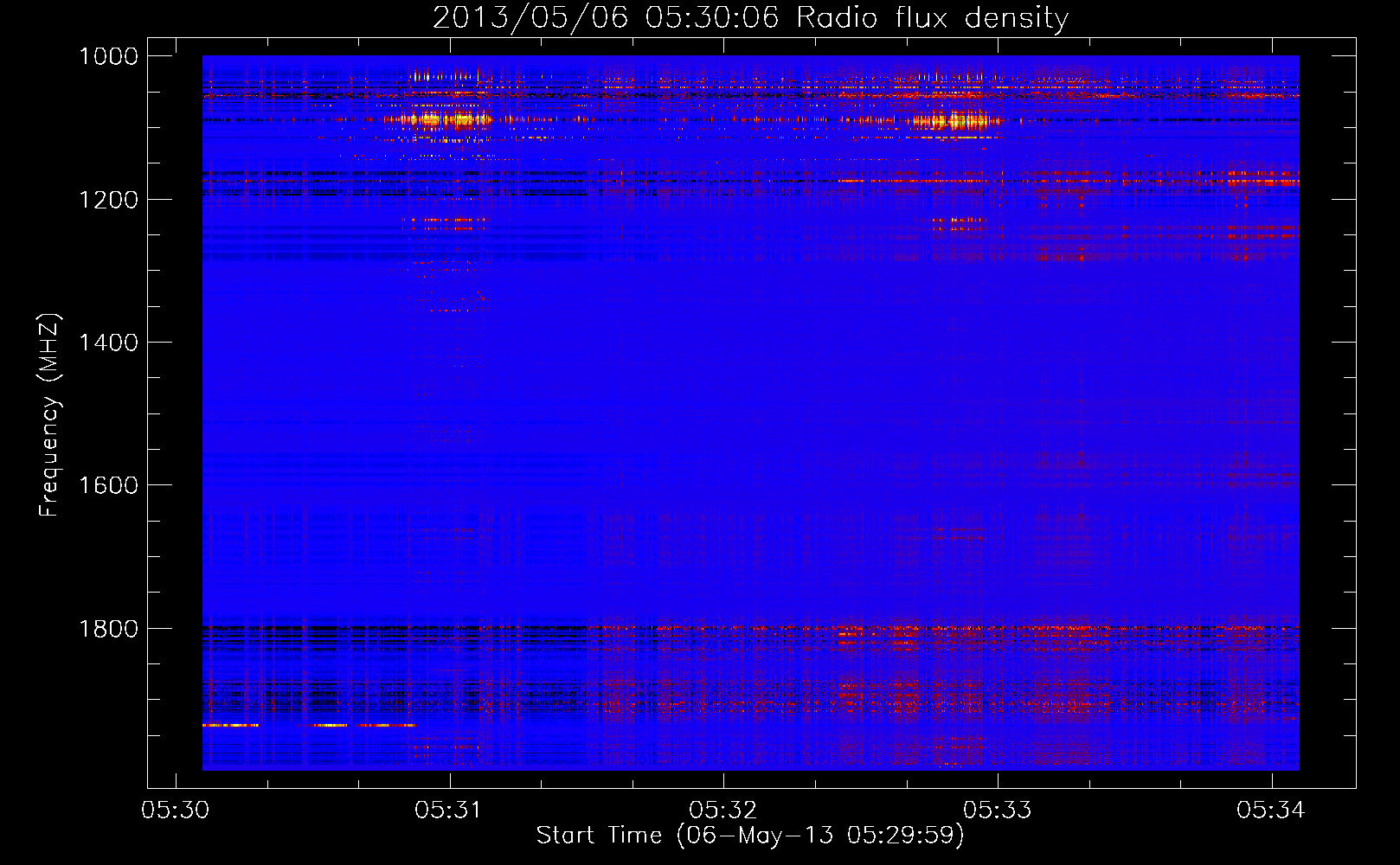Click the 1800 frequency tick label
The height and width of the screenshot is (865, 1400).
tap(108, 629)
